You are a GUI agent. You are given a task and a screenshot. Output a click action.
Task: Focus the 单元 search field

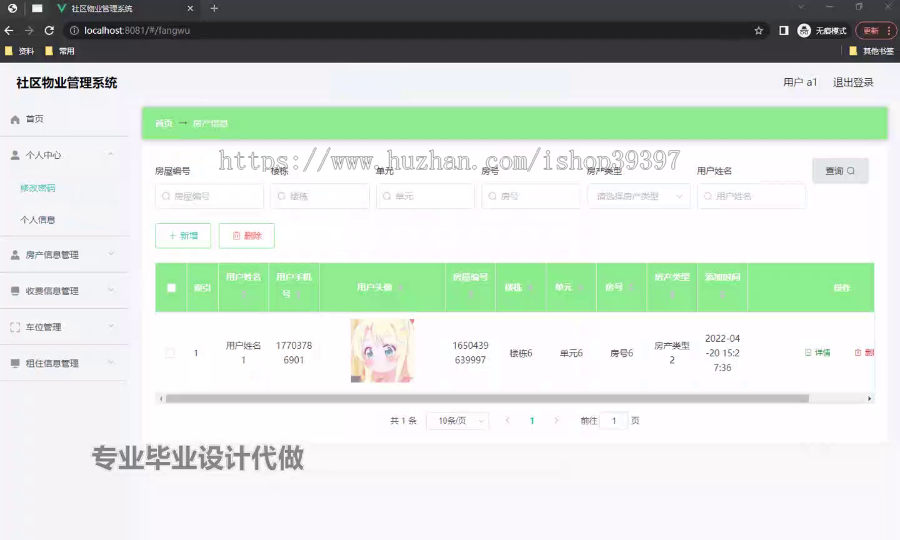coord(425,196)
